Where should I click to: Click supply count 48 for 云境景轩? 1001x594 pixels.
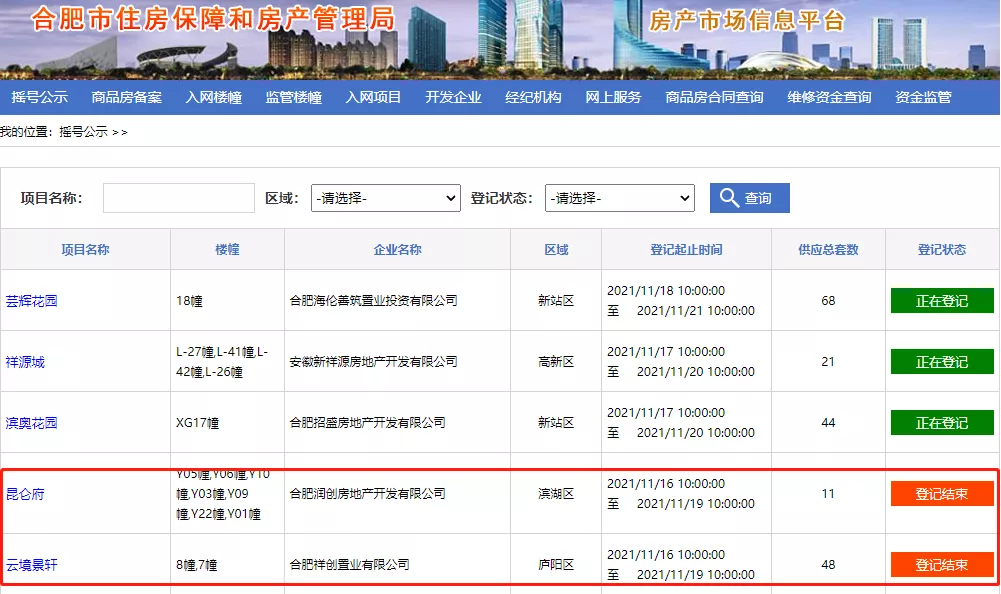coord(828,564)
